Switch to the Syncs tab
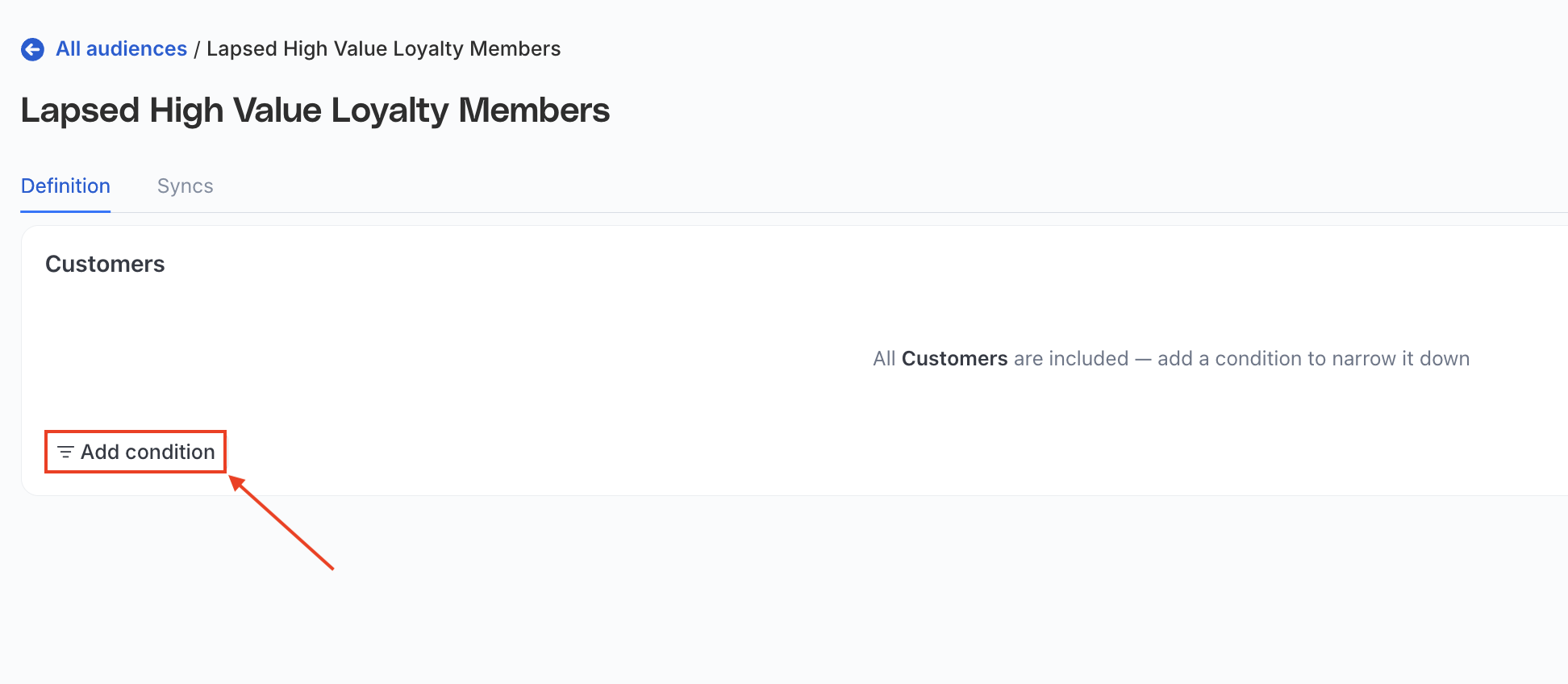The height and width of the screenshot is (684, 1568). point(185,186)
